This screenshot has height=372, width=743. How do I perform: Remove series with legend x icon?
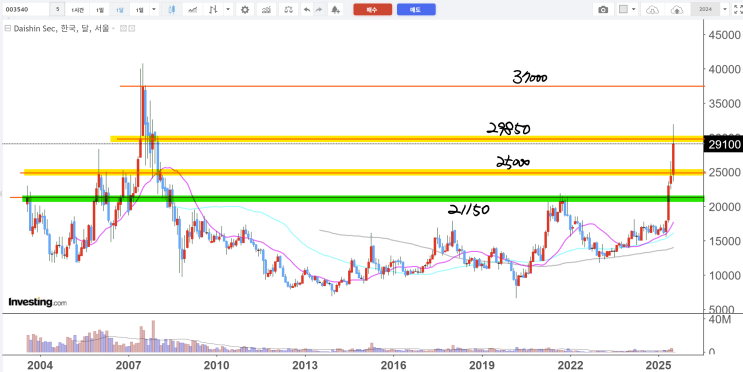pyautogui.click(x=131, y=28)
